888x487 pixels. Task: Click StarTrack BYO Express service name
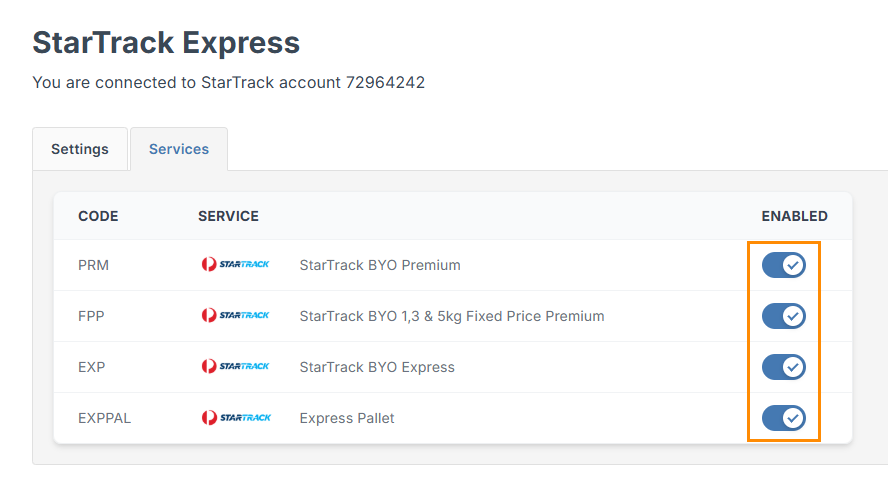[x=377, y=367]
